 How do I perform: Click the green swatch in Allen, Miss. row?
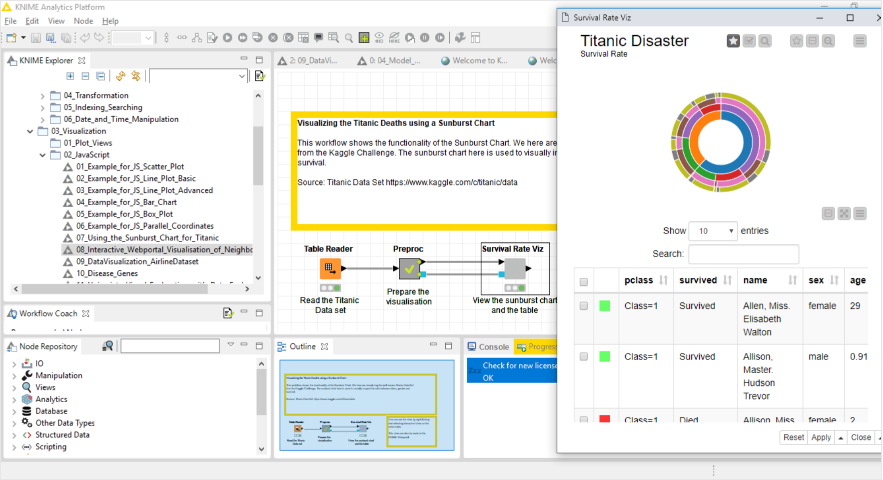point(605,306)
